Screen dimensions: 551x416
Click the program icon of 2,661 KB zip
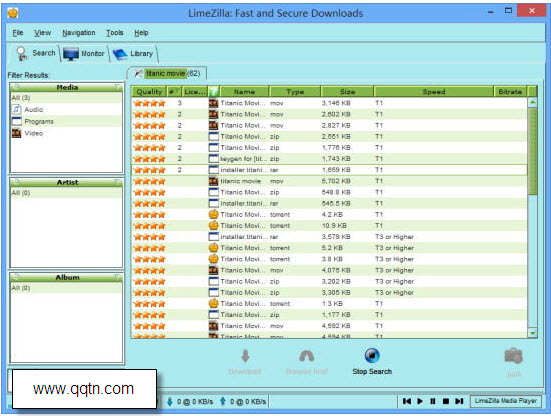[x=213, y=136]
